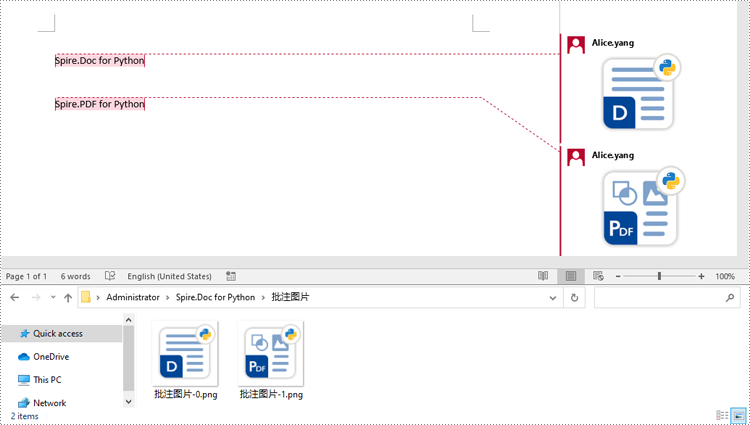Click 批注图片 folder in address bar
Screen dimensions: 750x425
click(290, 297)
